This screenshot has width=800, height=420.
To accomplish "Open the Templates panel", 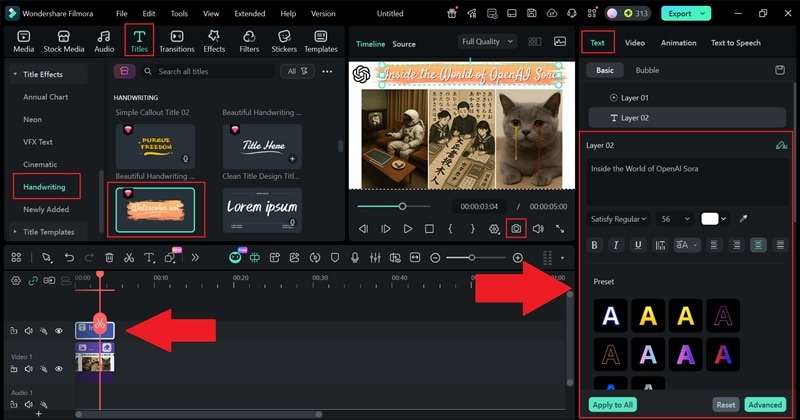I will [320, 41].
